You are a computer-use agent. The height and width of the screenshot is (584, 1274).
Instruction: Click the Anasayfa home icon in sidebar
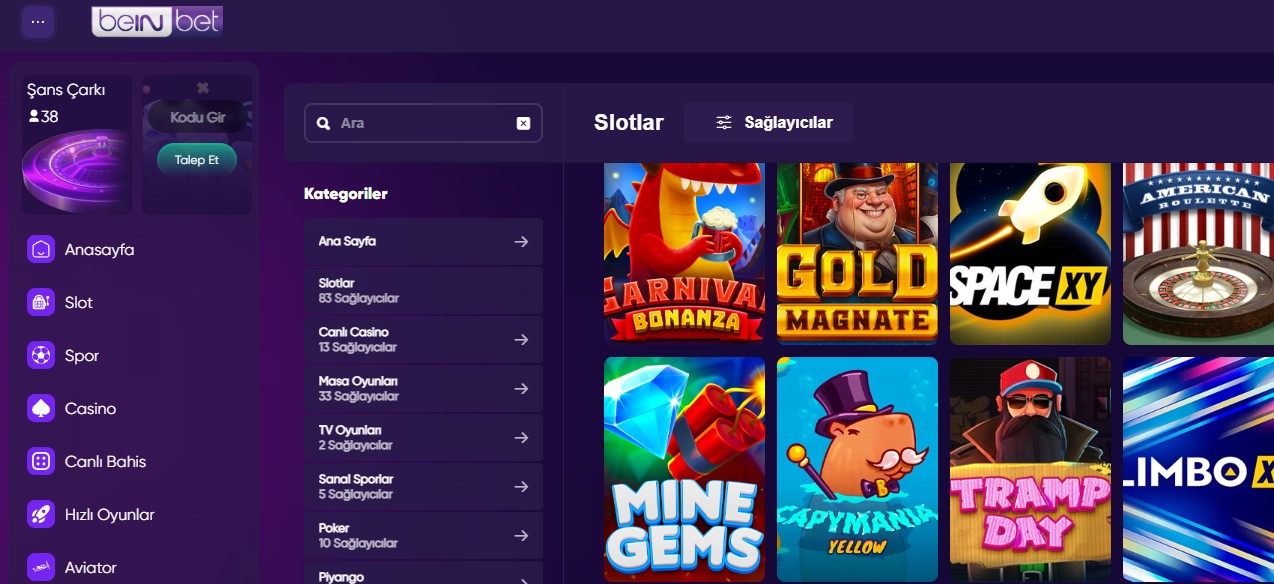41,249
